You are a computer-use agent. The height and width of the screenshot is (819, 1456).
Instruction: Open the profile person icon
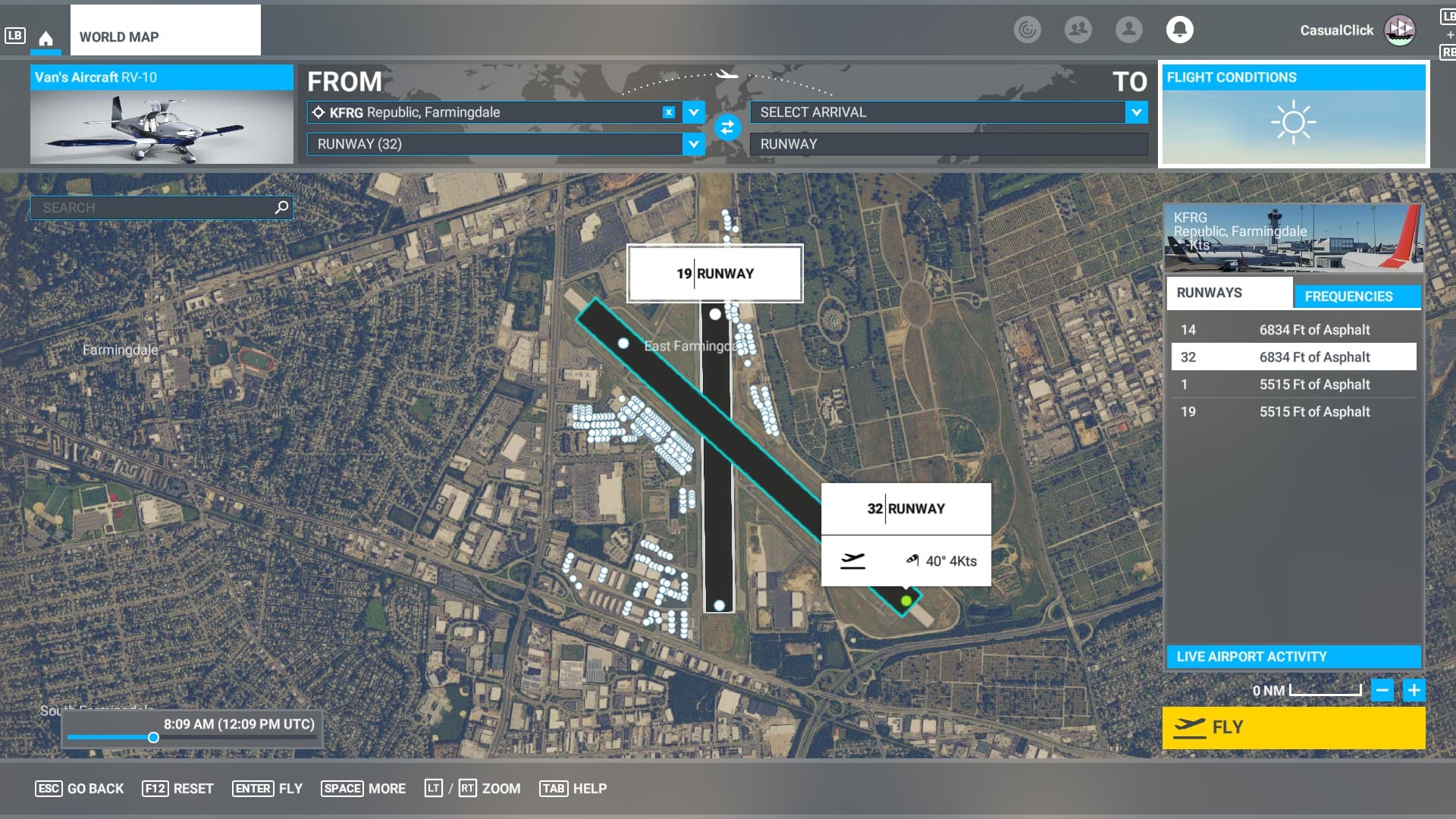[x=1128, y=30]
